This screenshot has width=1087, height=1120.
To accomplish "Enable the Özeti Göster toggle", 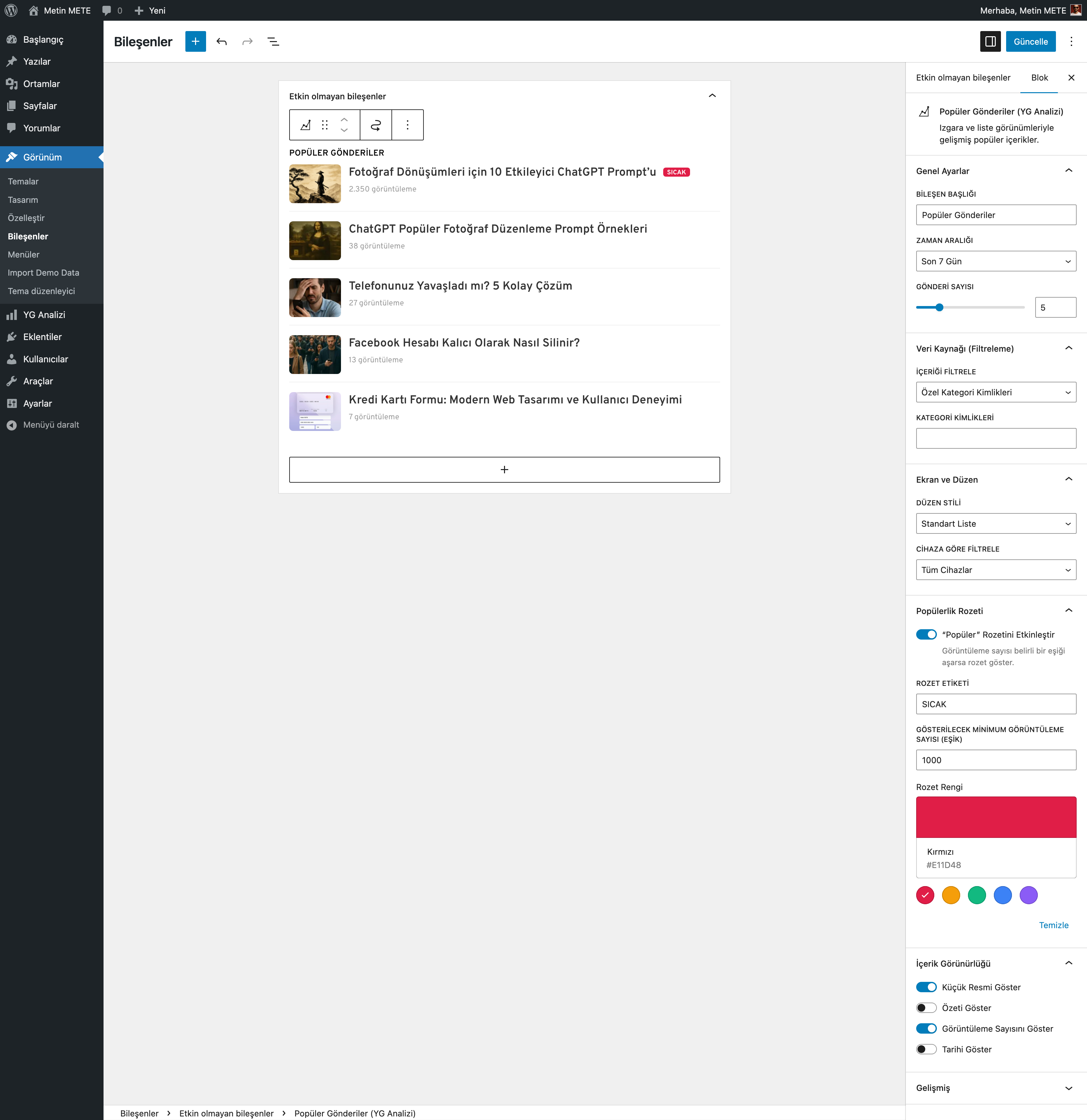I will (926, 1008).
